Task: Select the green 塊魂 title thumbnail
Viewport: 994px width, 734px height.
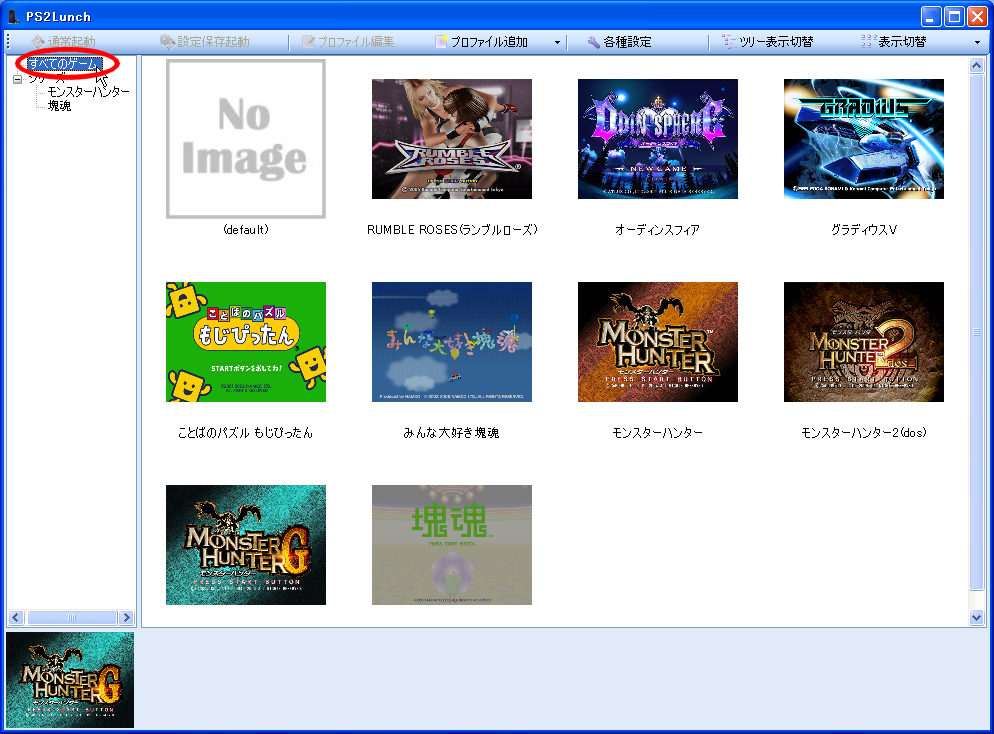Action: (x=452, y=544)
